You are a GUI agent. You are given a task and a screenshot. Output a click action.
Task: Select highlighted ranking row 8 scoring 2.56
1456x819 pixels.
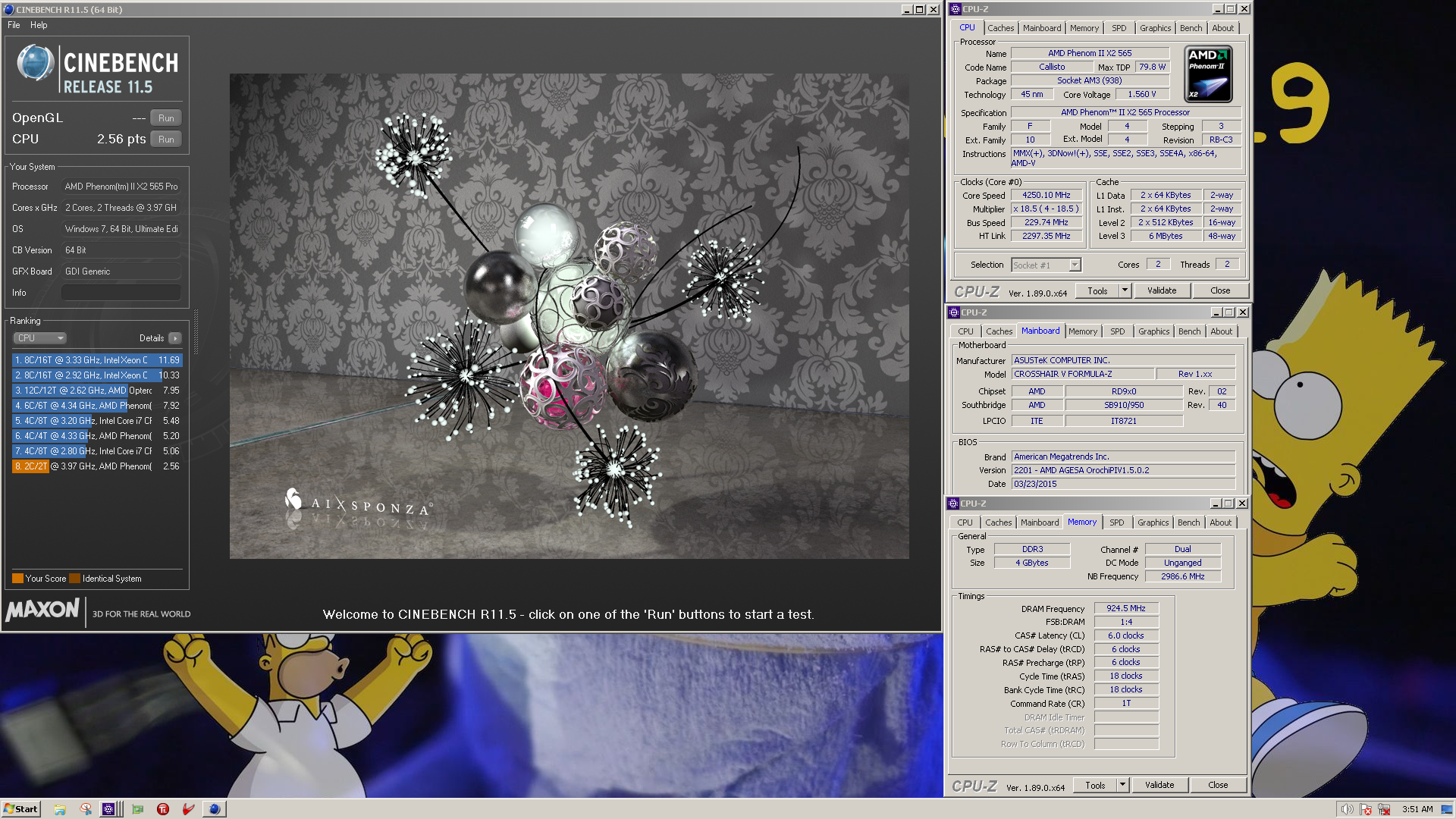coord(97,466)
